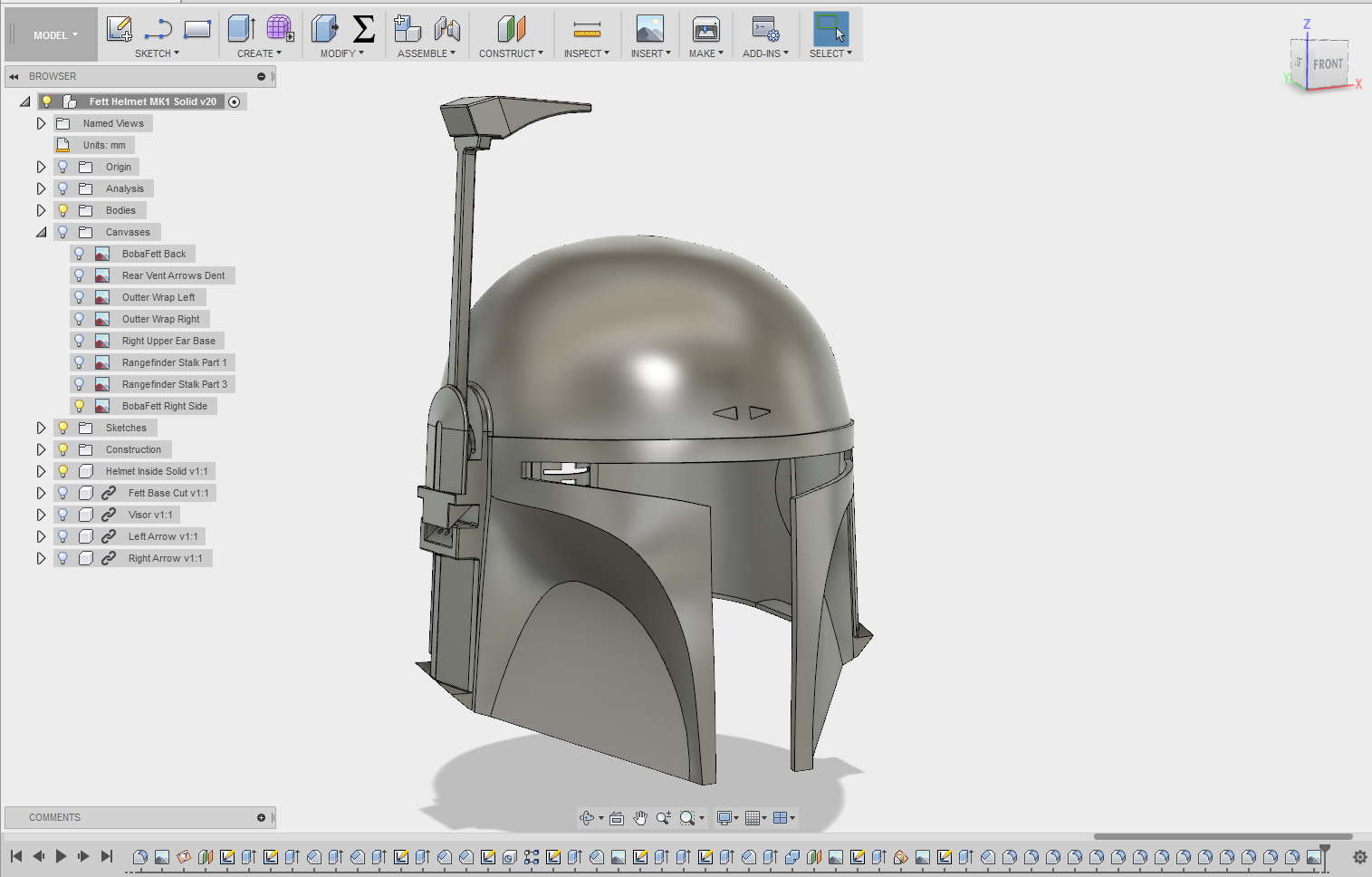Click the Create Sketch icon
This screenshot has height=877, width=1372.
[120, 29]
